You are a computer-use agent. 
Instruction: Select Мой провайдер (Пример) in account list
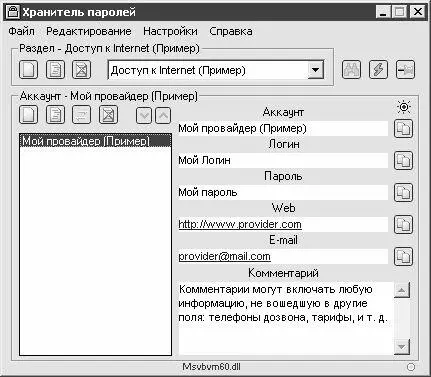(95, 141)
